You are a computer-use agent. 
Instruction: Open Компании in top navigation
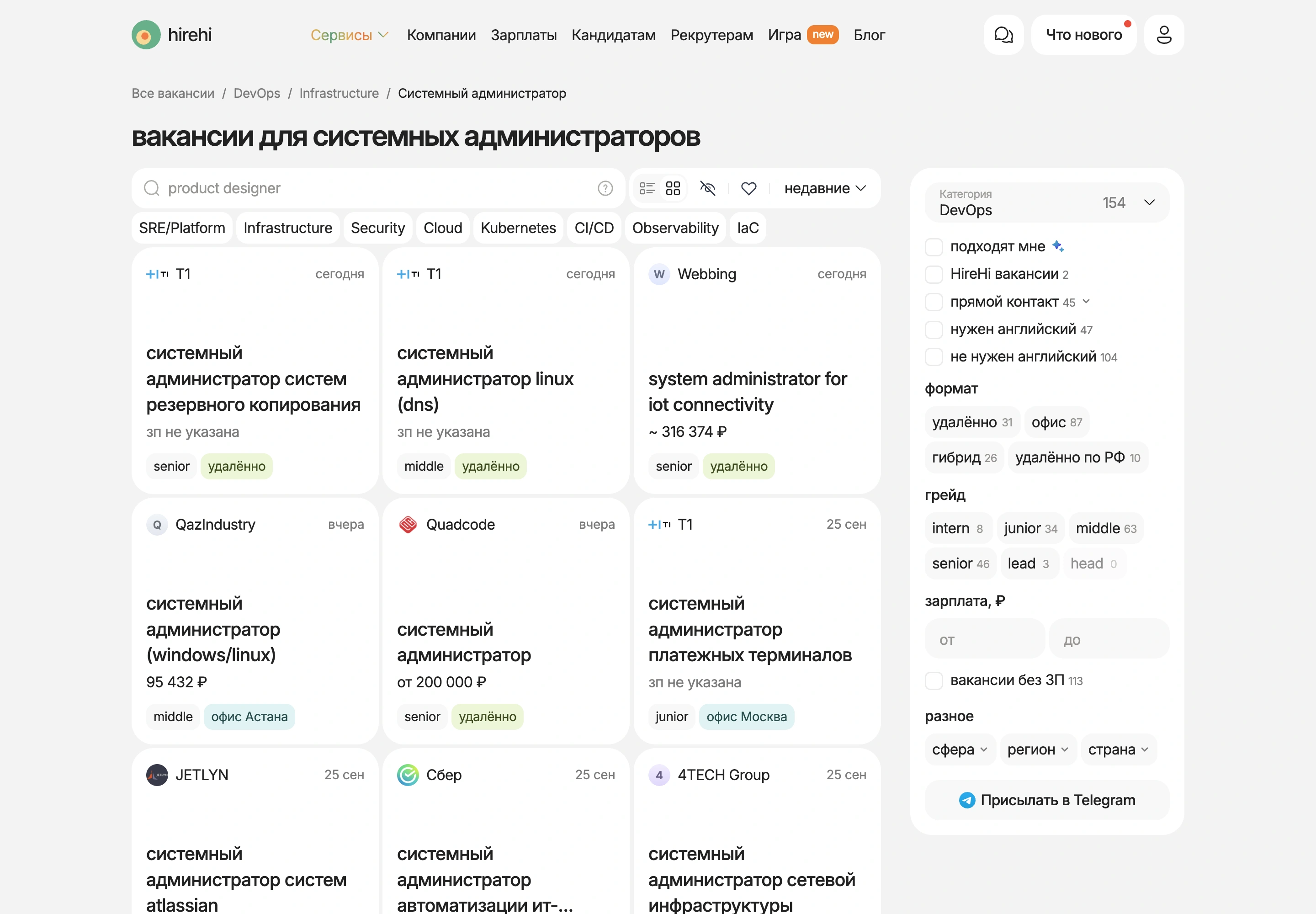click(441, 35)
